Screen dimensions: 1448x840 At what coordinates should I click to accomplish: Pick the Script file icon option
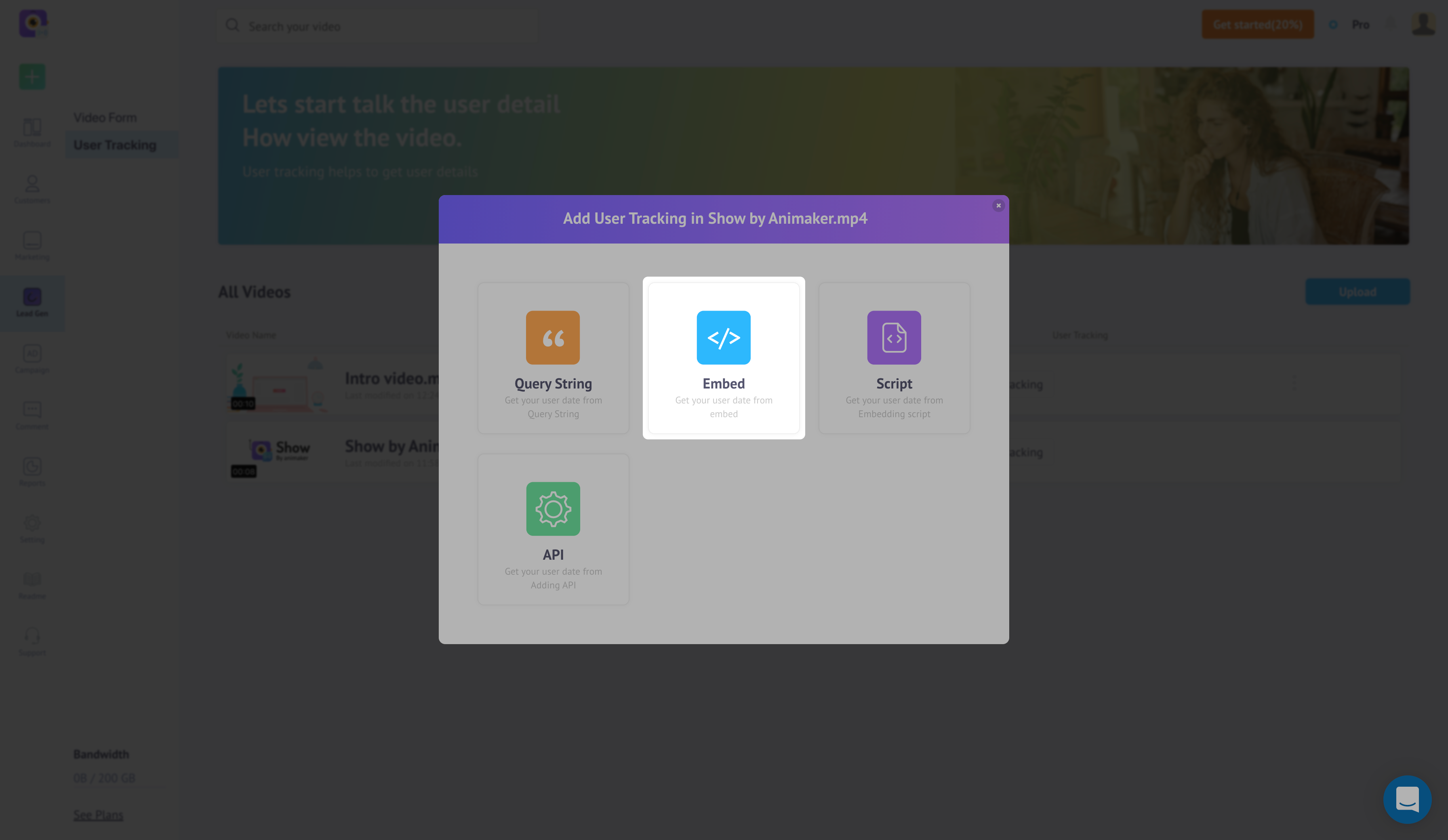coord(894,358)
